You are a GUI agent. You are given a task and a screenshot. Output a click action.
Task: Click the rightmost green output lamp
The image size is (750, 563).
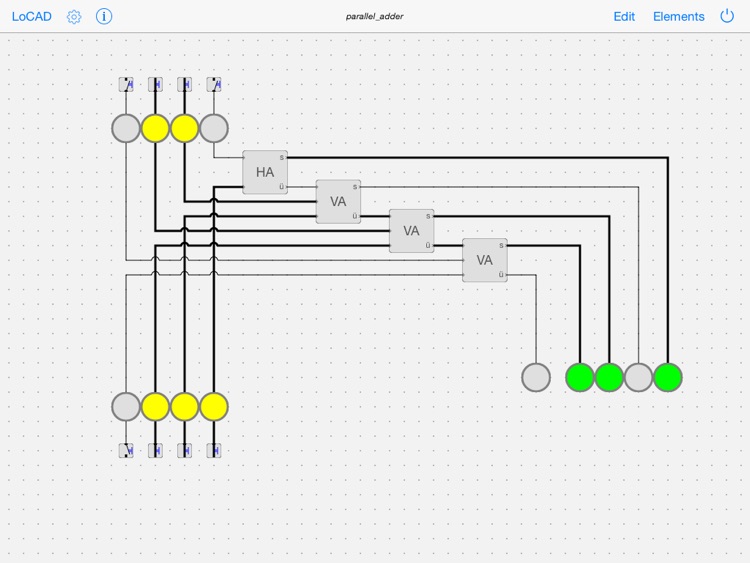coord(668,377)
